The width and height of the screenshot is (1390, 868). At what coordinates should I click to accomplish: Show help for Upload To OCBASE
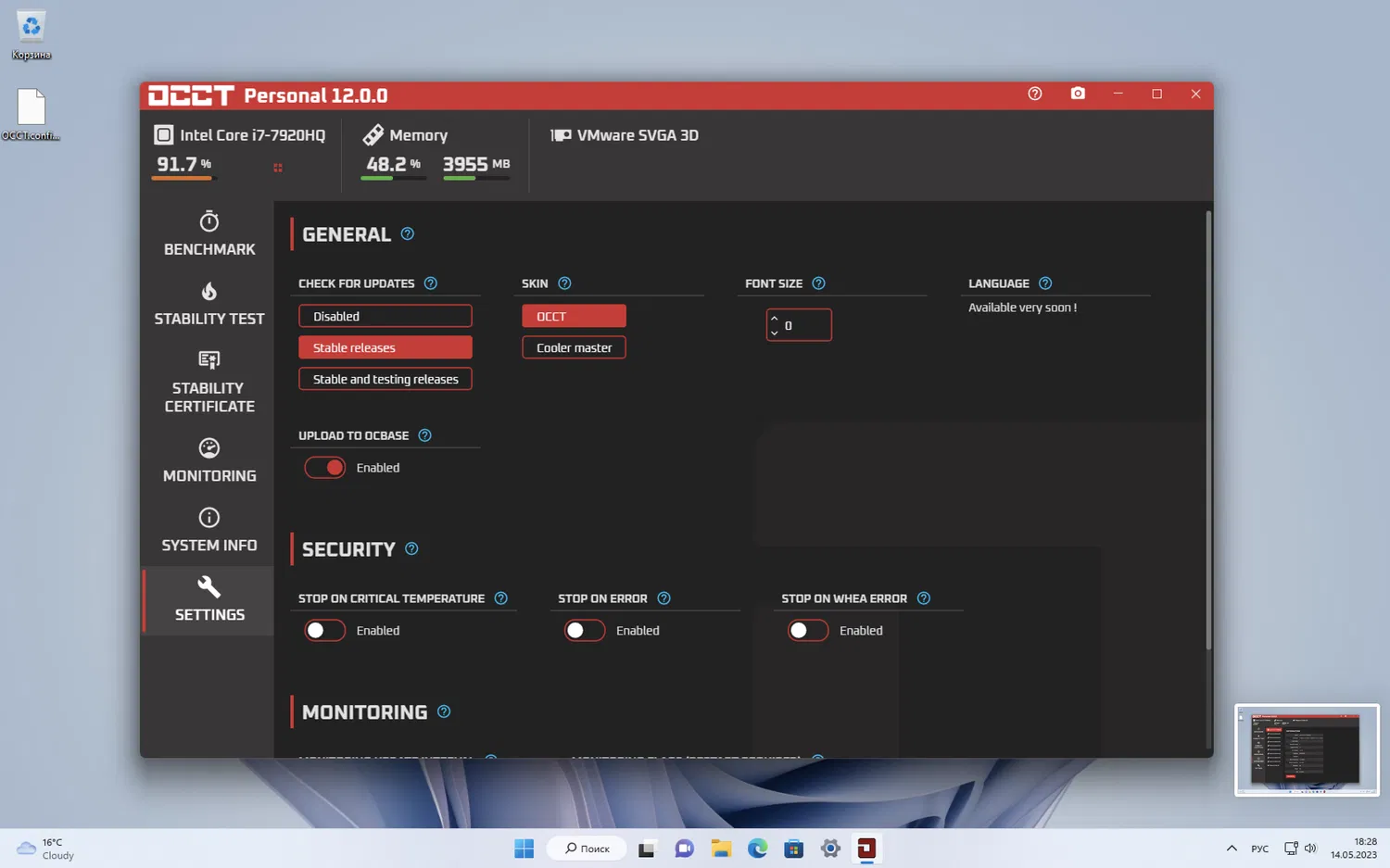coord(424,435)
